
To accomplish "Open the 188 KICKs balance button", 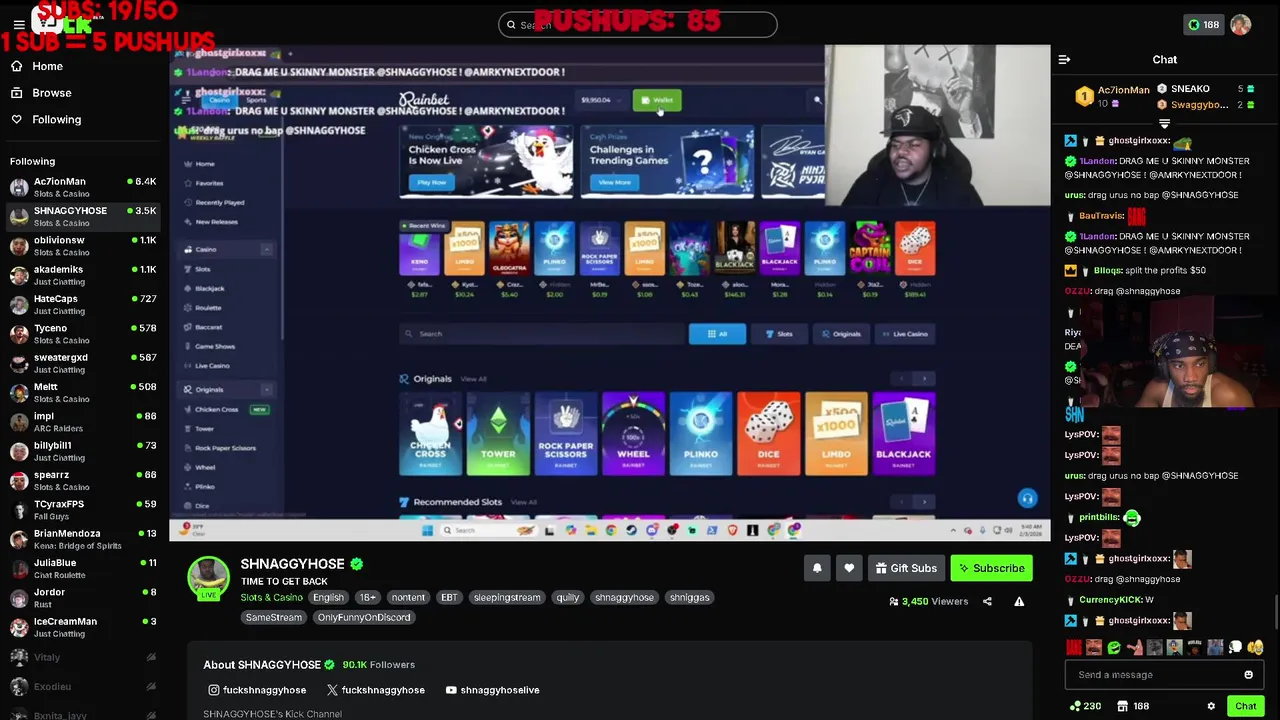I will 1202,24.
